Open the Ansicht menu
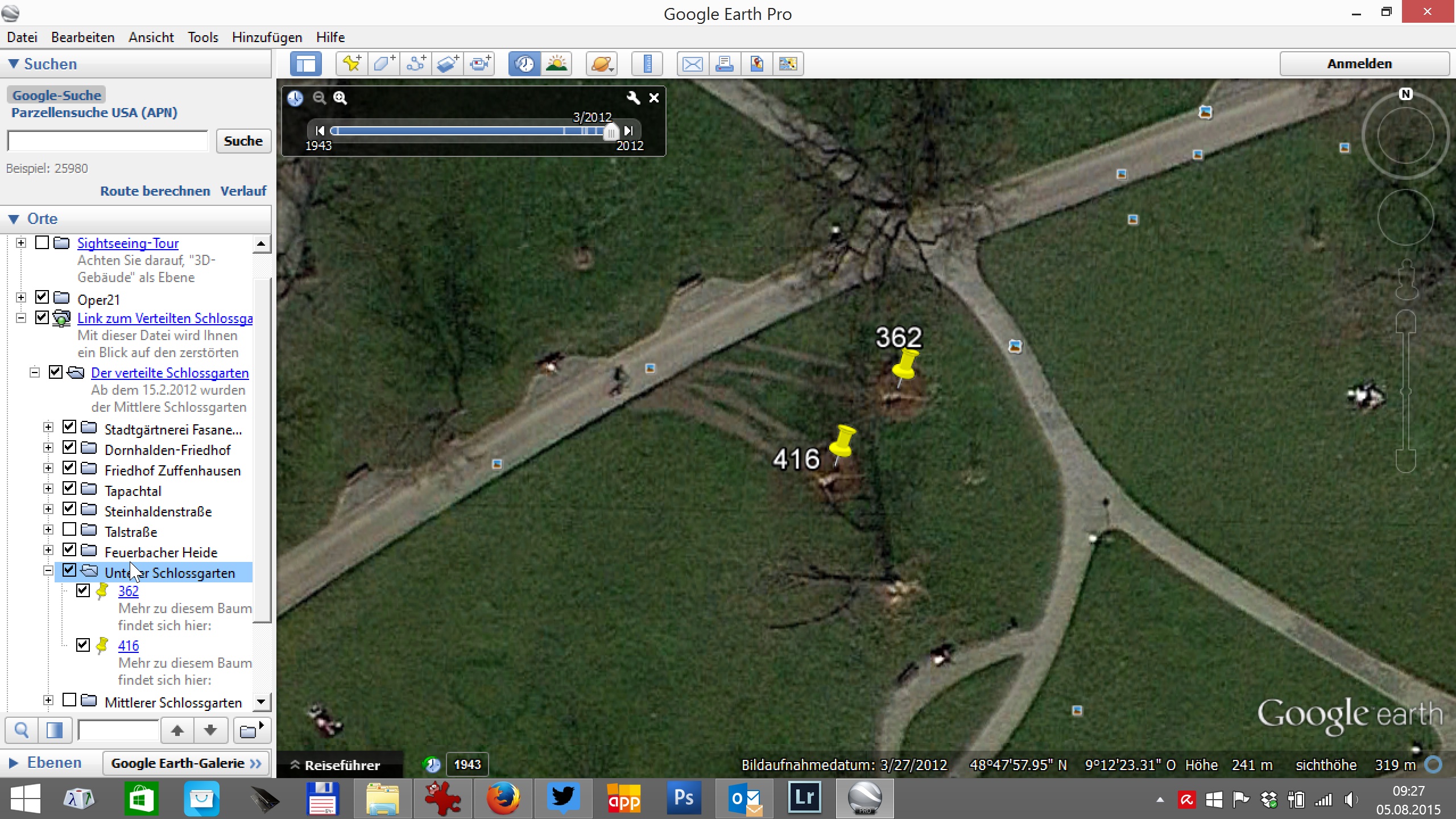The height and width of the screenshot is (819, 1456). pyautogui.click(x=151, y=38)
